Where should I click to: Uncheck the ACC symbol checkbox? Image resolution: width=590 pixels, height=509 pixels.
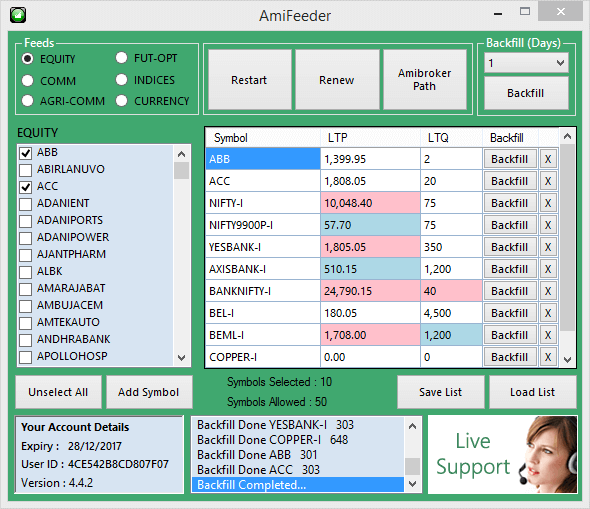[x=25, y=187]
